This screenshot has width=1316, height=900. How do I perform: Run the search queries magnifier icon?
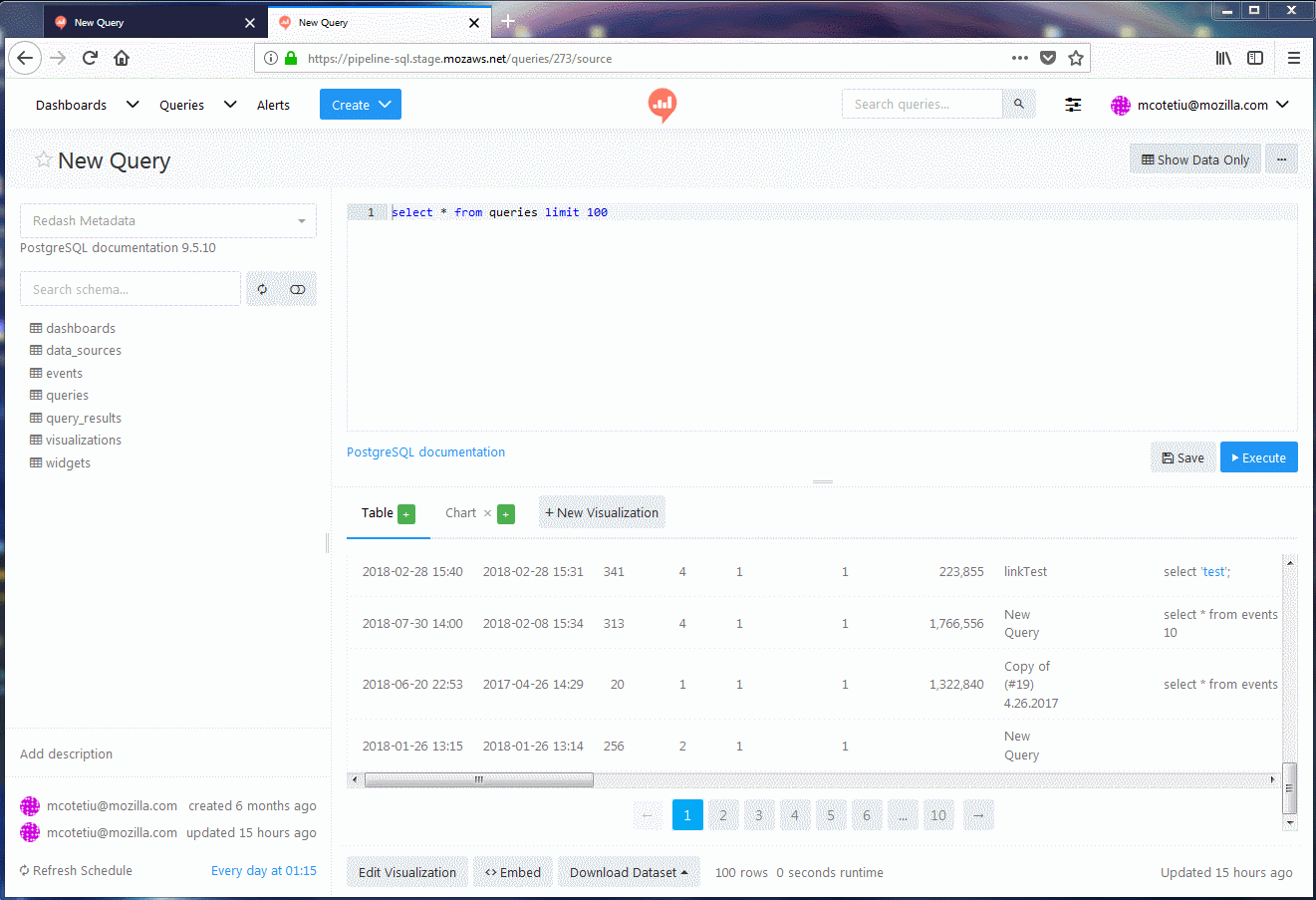(1018, 103)
